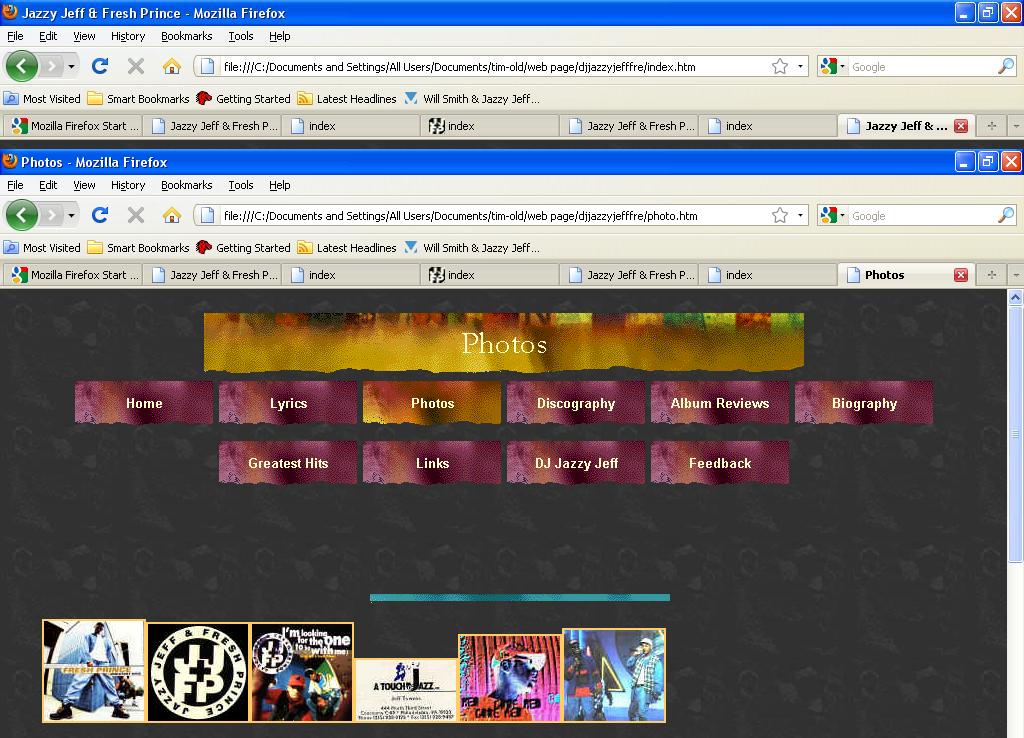Open History menu in Jazzy Jeff window
This screenshot has height=738, width=1024.
click(128, 36)
